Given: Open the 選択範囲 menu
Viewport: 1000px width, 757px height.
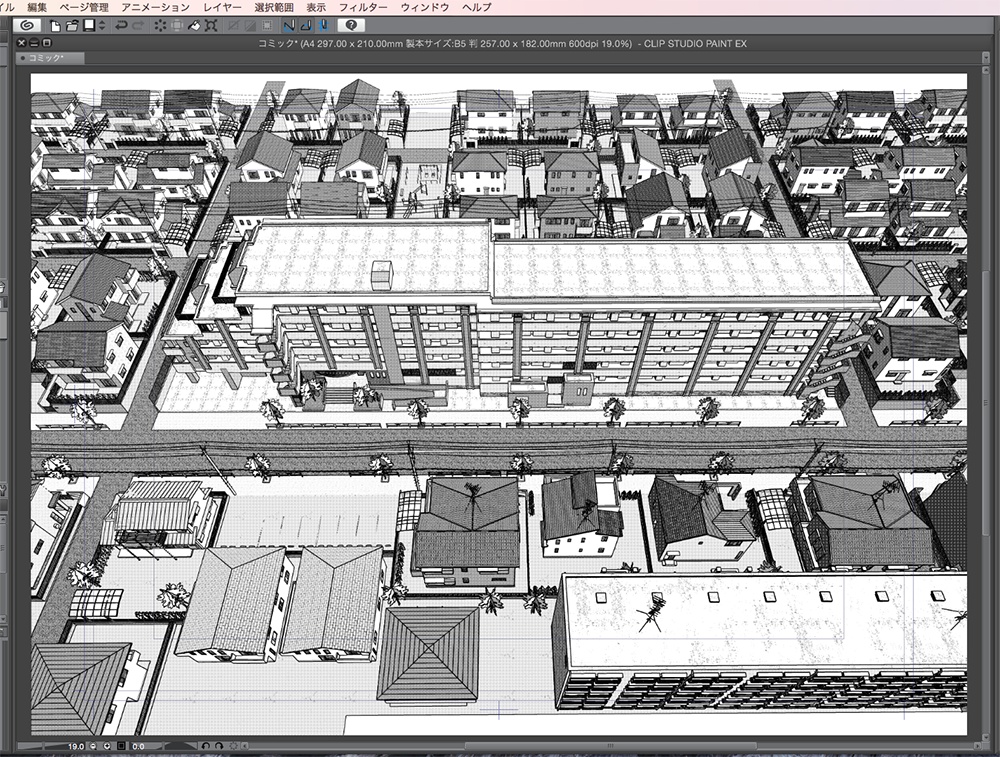Looking at the screenshot, I should click(274, 7).
